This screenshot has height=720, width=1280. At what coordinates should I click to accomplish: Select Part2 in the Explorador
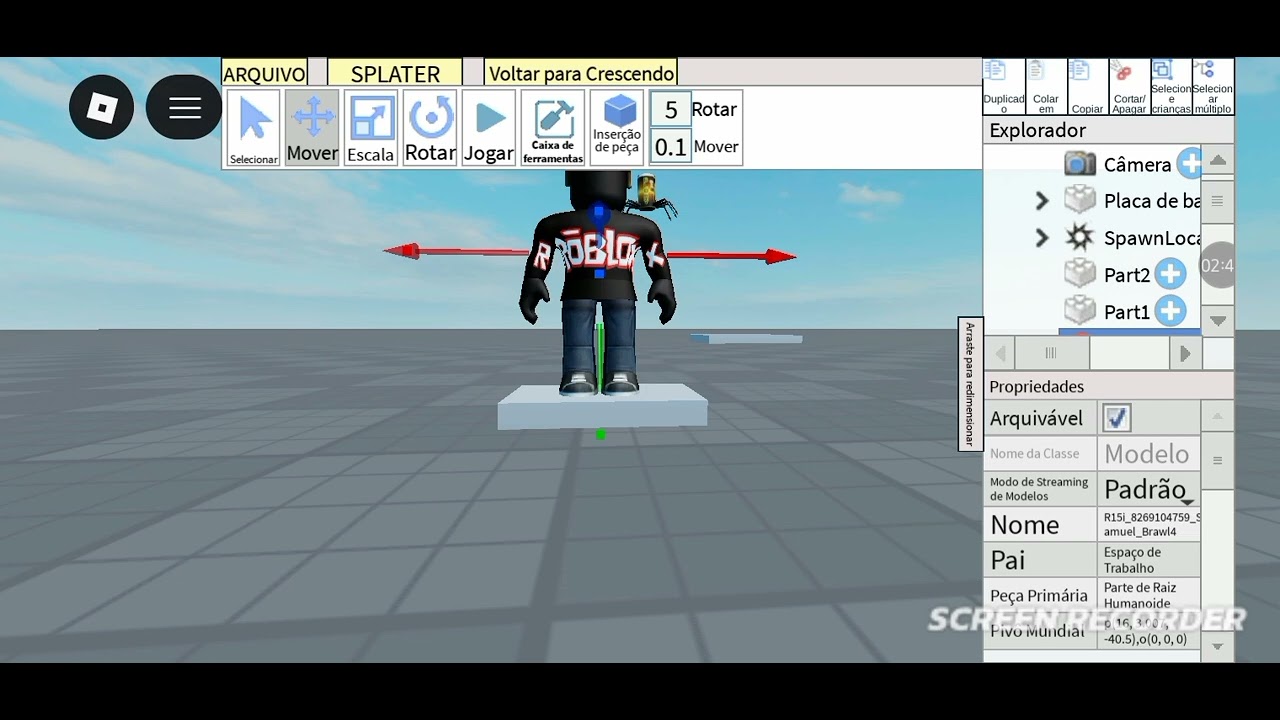[x=1127, y=275]
